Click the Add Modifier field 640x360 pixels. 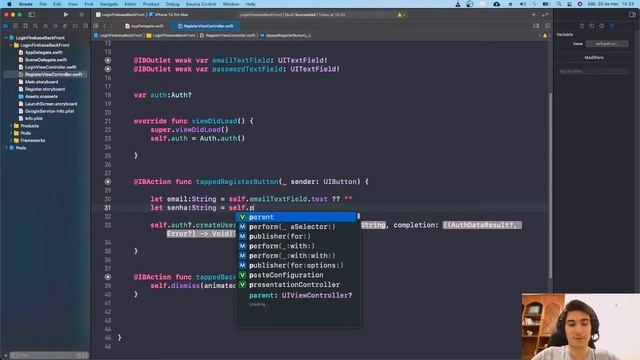[594, 71]
